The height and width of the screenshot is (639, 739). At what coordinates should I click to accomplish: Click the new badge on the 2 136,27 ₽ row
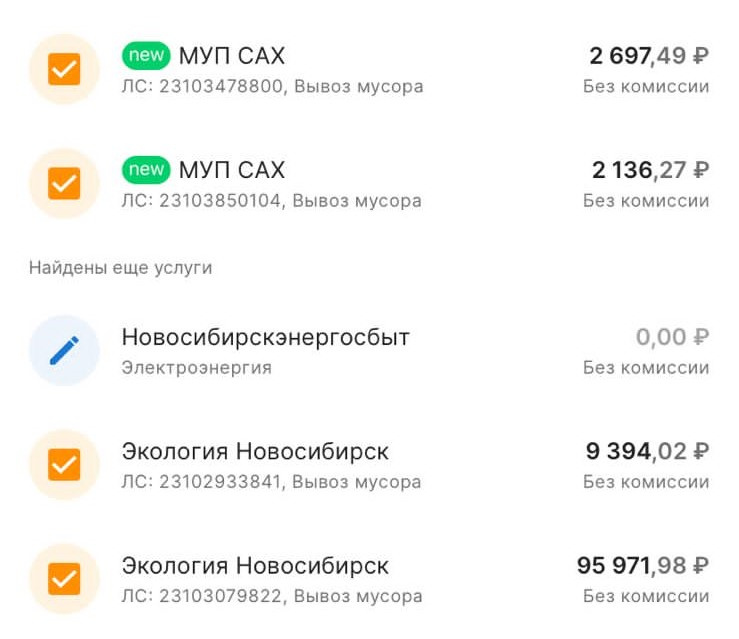pos(146,170)
